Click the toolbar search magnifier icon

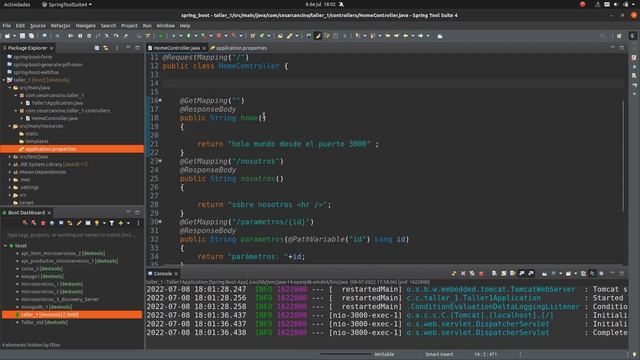pyautogui.click(x=603, y=36)
